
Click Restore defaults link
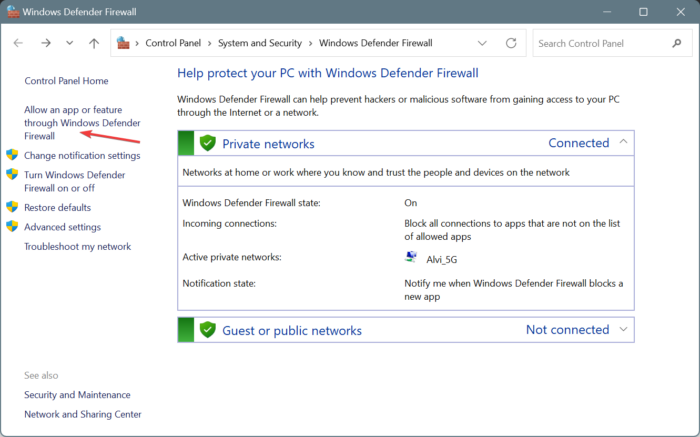[x=57, y=208]
